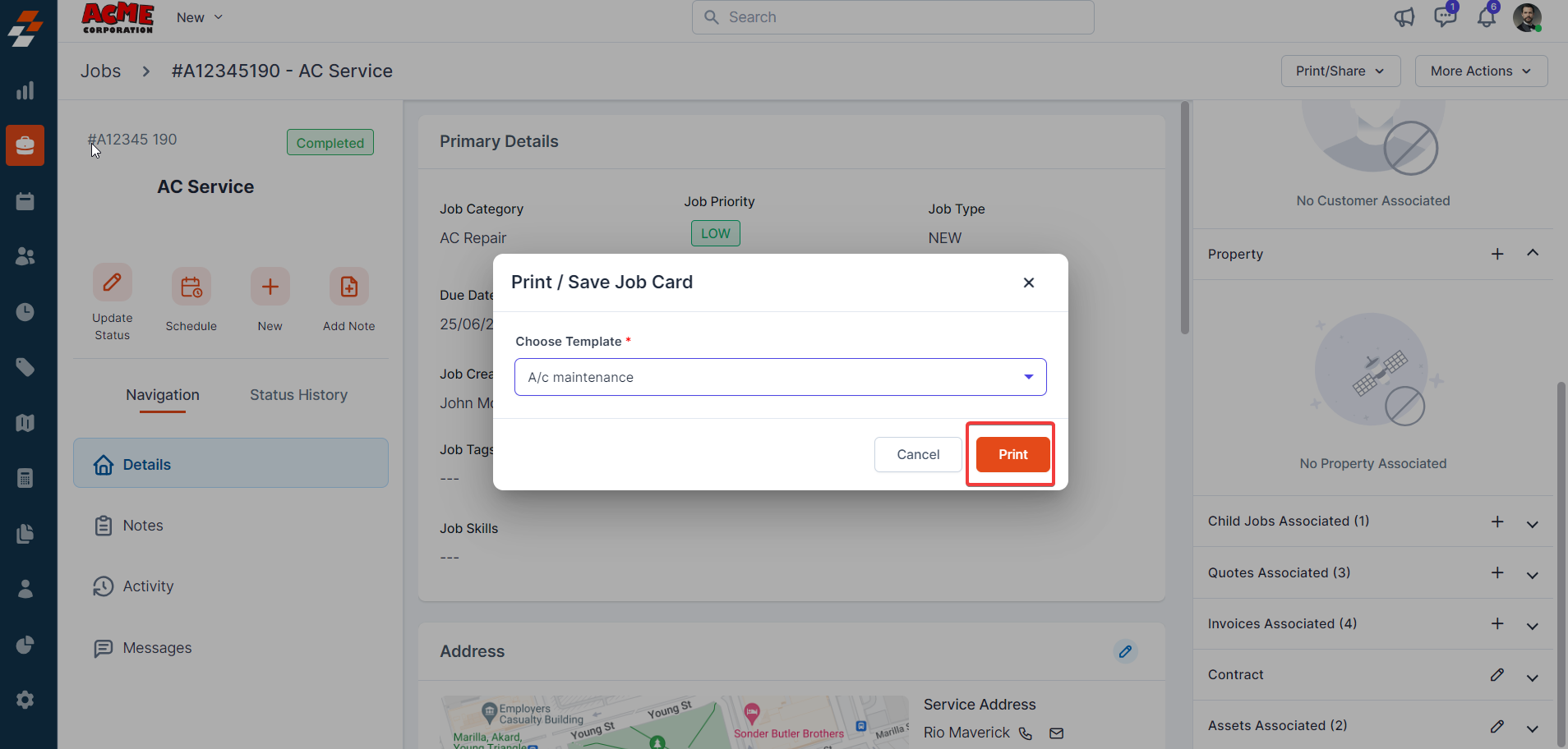Screen dimensions: 1568x749
Task: Expand the More Actions menu
Action: (x=1480, y=71)
